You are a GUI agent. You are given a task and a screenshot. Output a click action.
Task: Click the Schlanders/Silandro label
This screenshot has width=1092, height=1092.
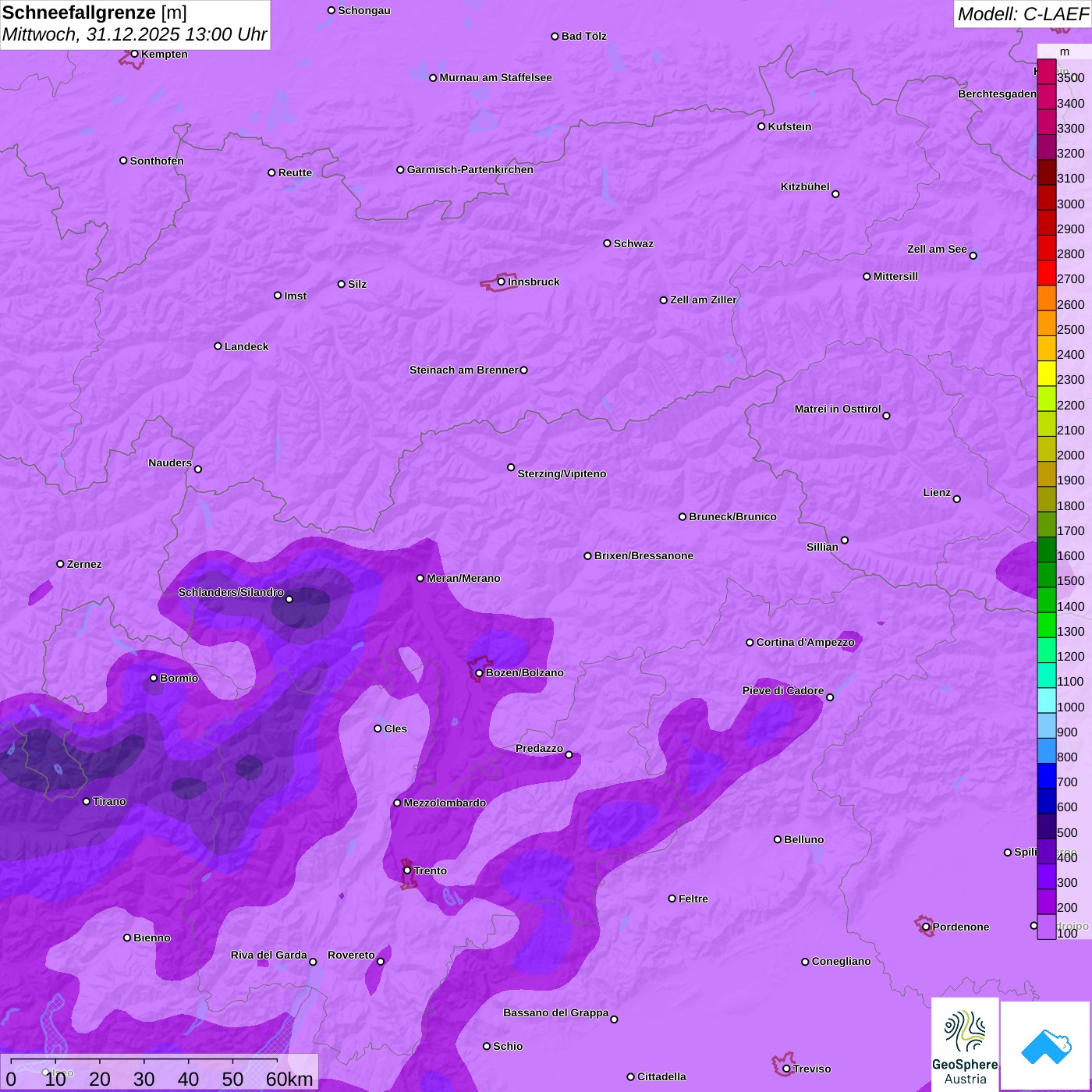point(231,592)
